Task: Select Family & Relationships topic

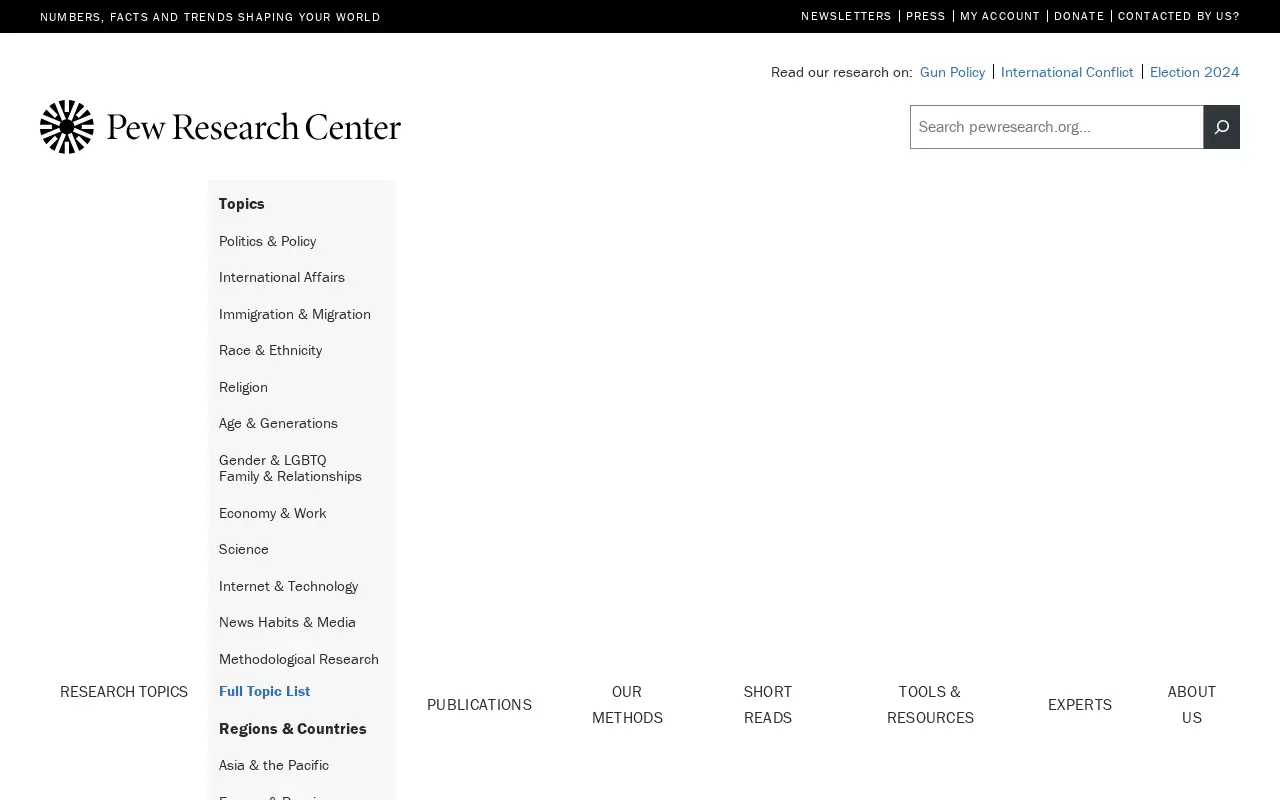Action: point(290,476)
